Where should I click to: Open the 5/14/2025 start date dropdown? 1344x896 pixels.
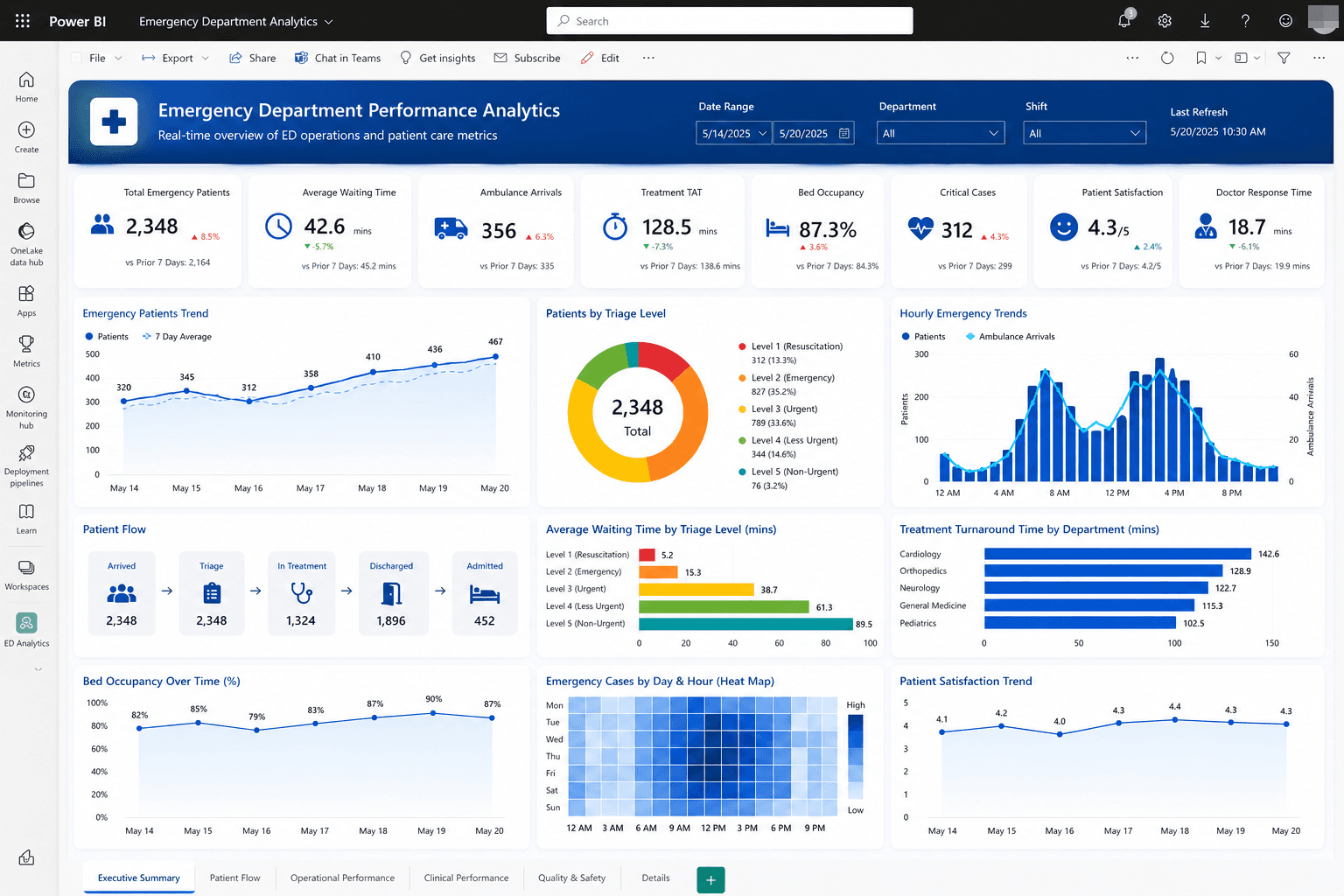pos(734,133)
